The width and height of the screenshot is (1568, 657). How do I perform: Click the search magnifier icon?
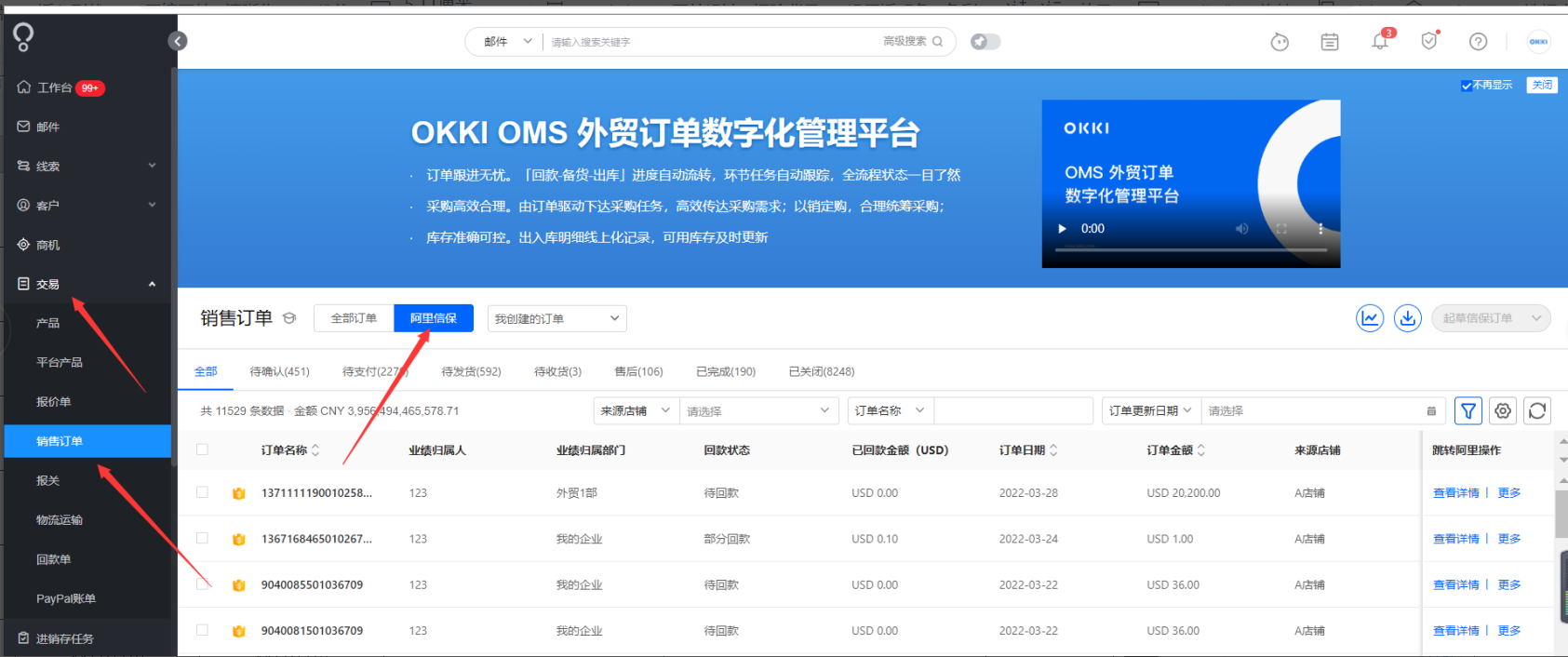(x=938, y=41)
